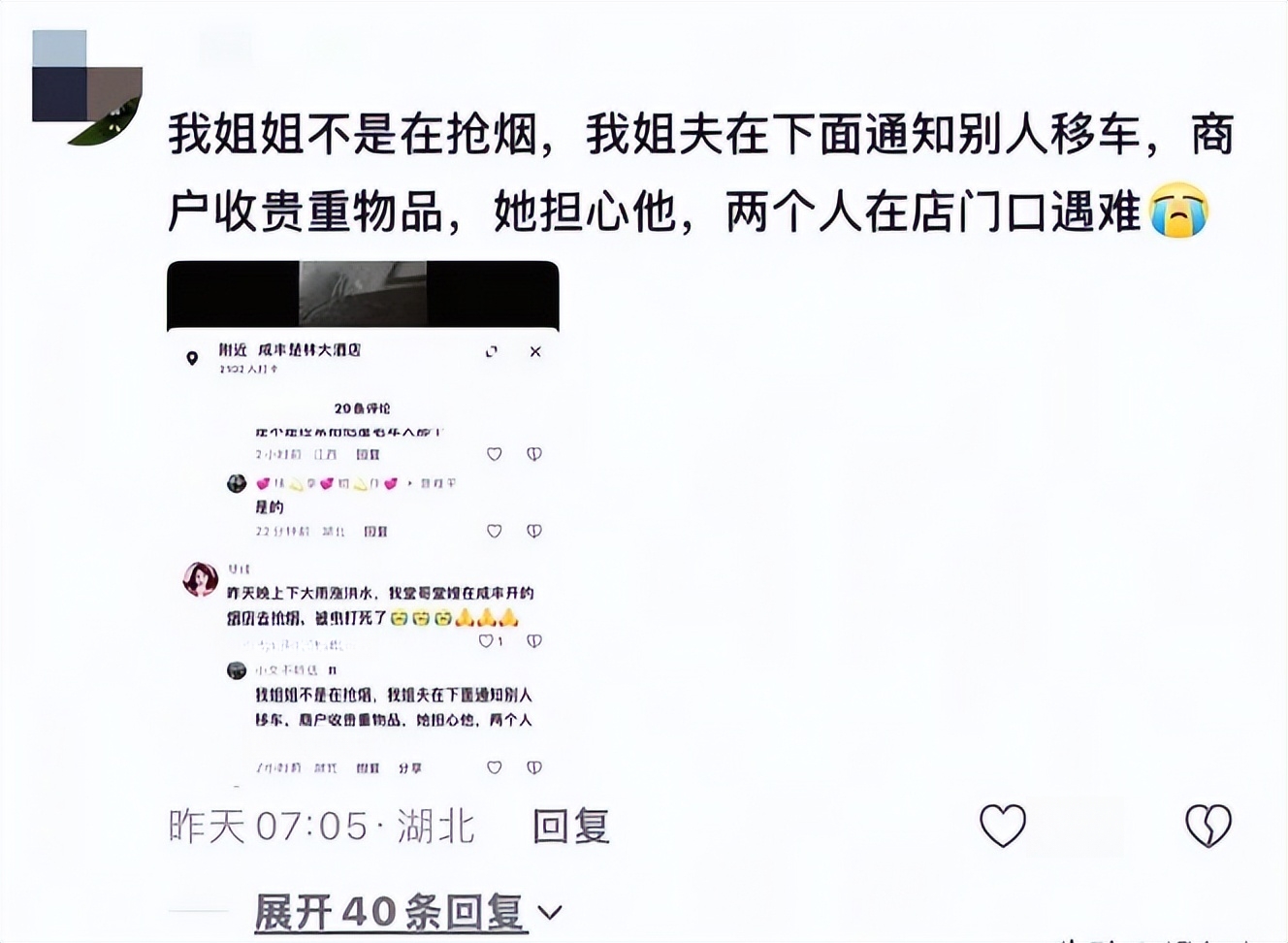
Task: Click the comment text starting 我姐姐不是在抢烟
Action: point(700,173)
